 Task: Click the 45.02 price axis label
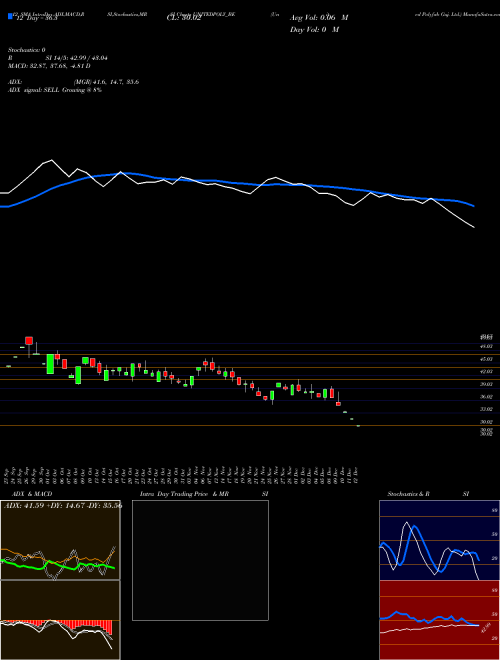click(487, 359)
